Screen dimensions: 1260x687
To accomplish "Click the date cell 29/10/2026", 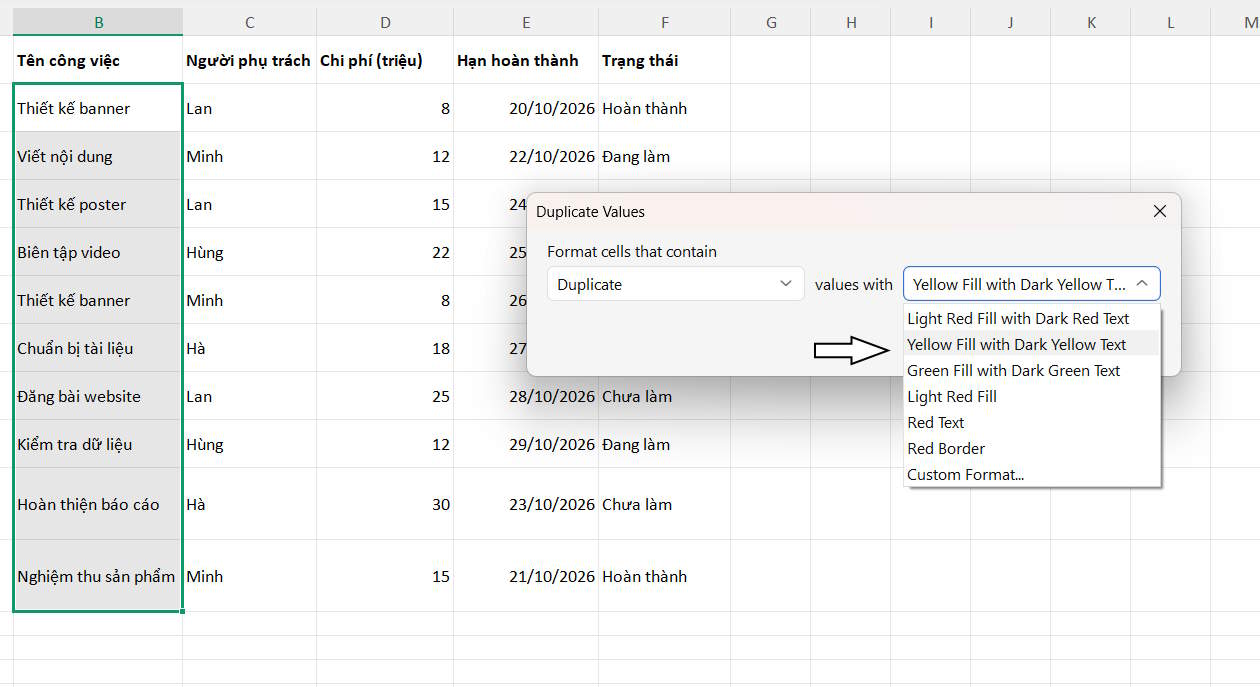I will (526, 444).
